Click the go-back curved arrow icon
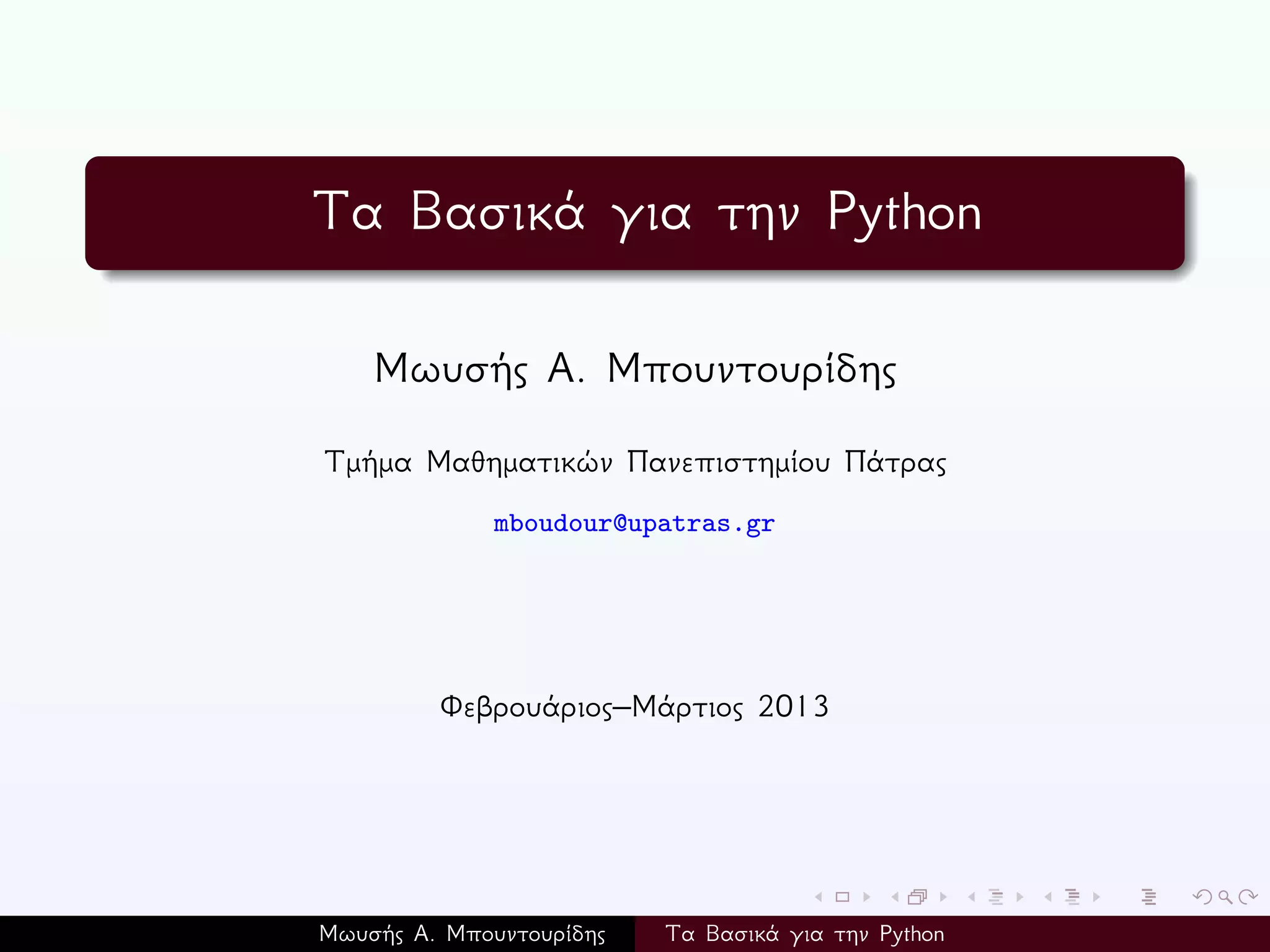This screenshot has height=952, width=1270. (1202, 897)
